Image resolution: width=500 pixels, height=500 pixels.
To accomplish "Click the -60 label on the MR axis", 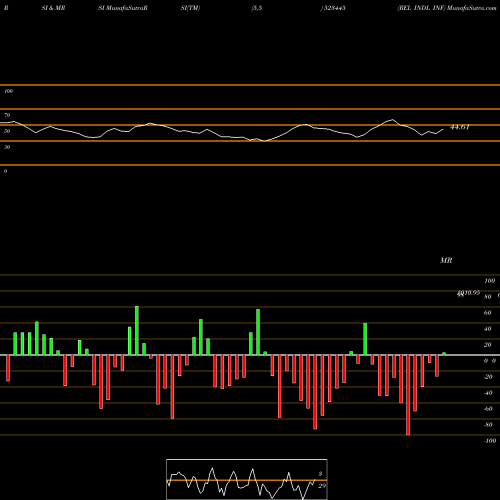I will 488,409.
